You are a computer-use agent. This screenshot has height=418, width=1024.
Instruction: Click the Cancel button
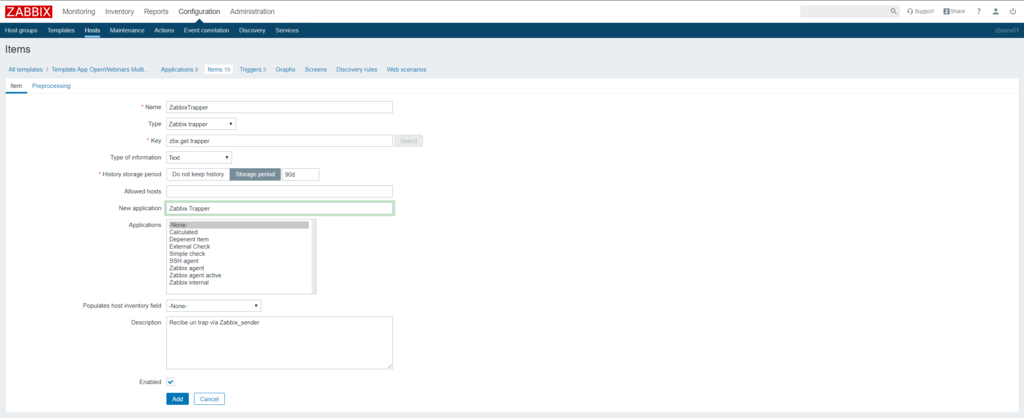[209, 399]
